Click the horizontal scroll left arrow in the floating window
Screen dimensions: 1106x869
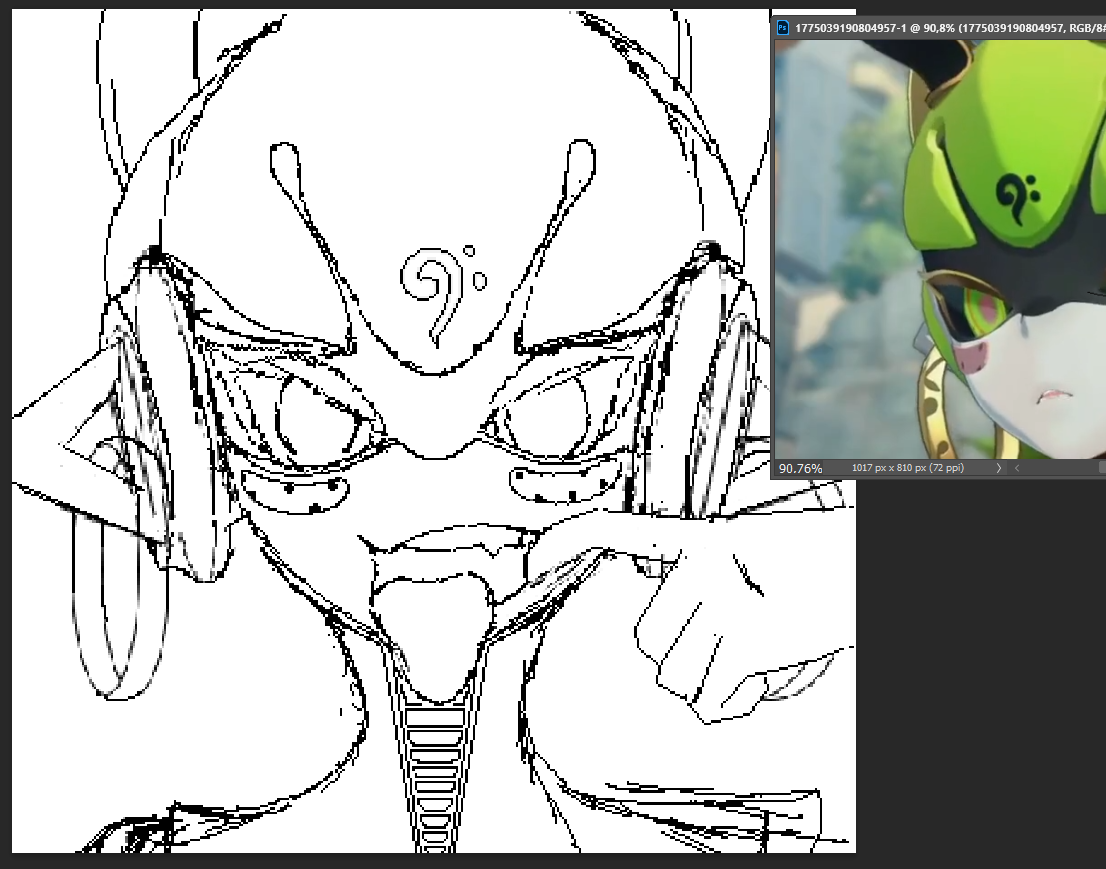(x=1017, y=468)
